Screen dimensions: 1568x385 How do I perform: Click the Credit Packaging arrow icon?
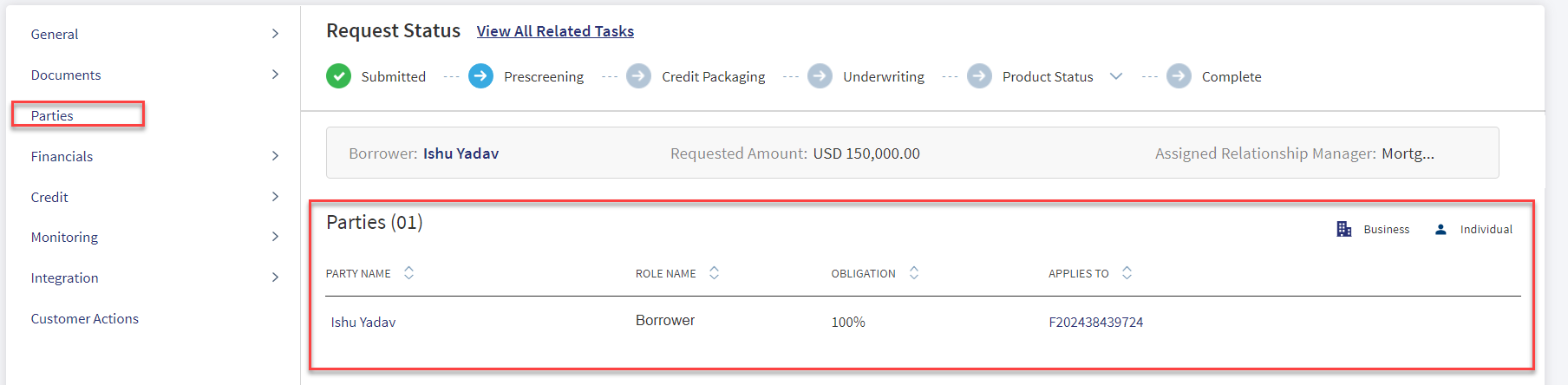tap(638, 76)
